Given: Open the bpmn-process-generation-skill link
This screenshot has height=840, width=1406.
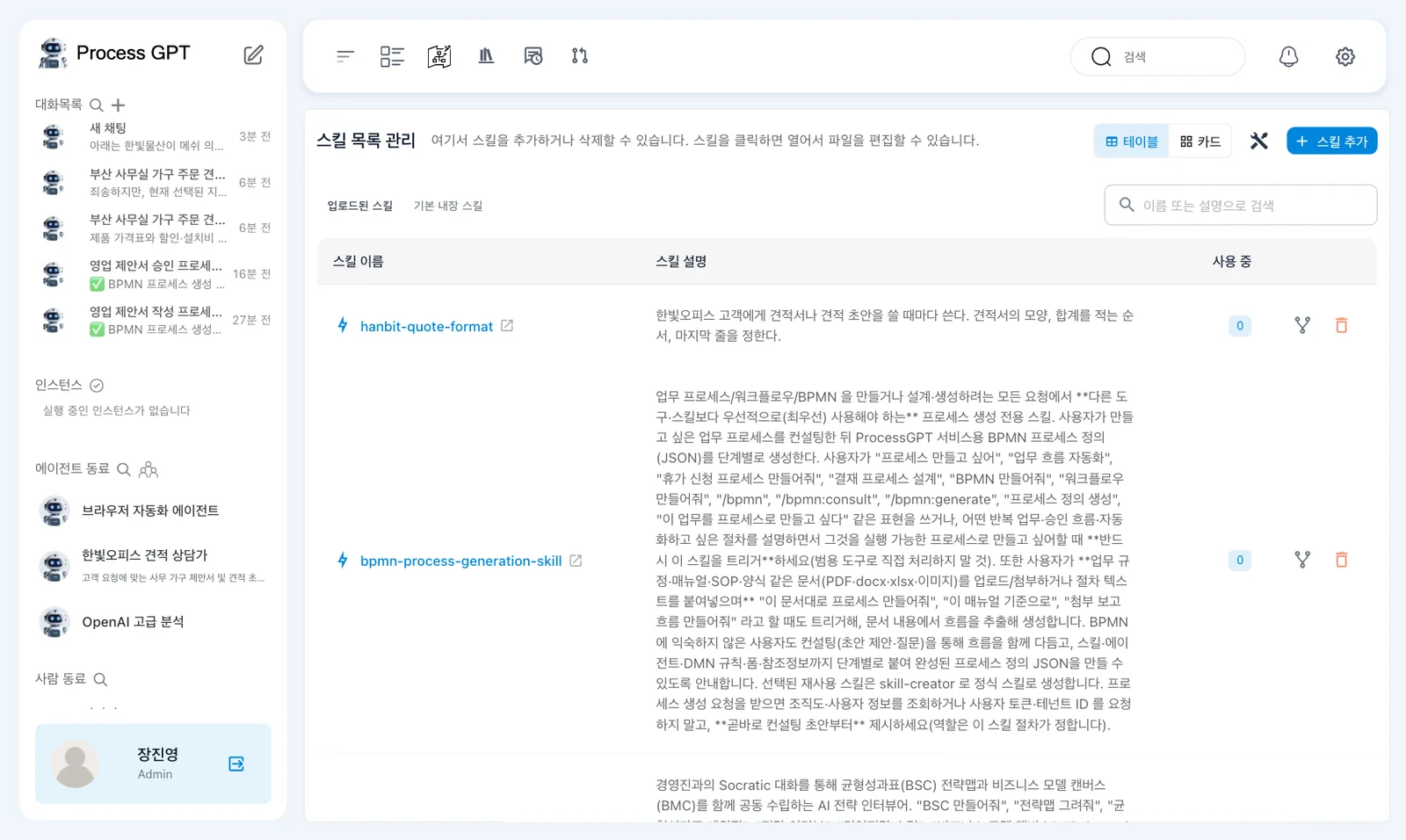Looking at the screenshot, I should point(460,561).
